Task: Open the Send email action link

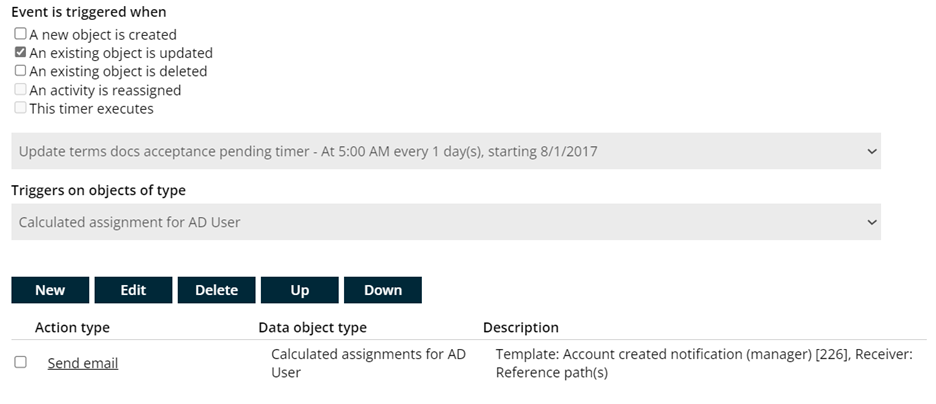Action: pos(83,363)
